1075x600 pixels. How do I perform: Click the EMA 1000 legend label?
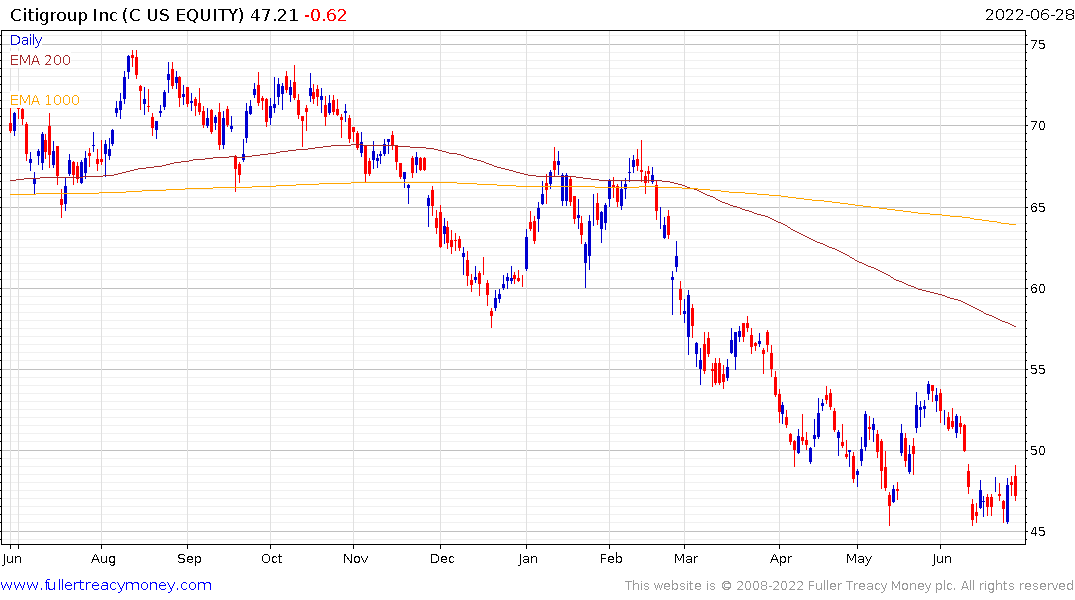click(45, 101)
